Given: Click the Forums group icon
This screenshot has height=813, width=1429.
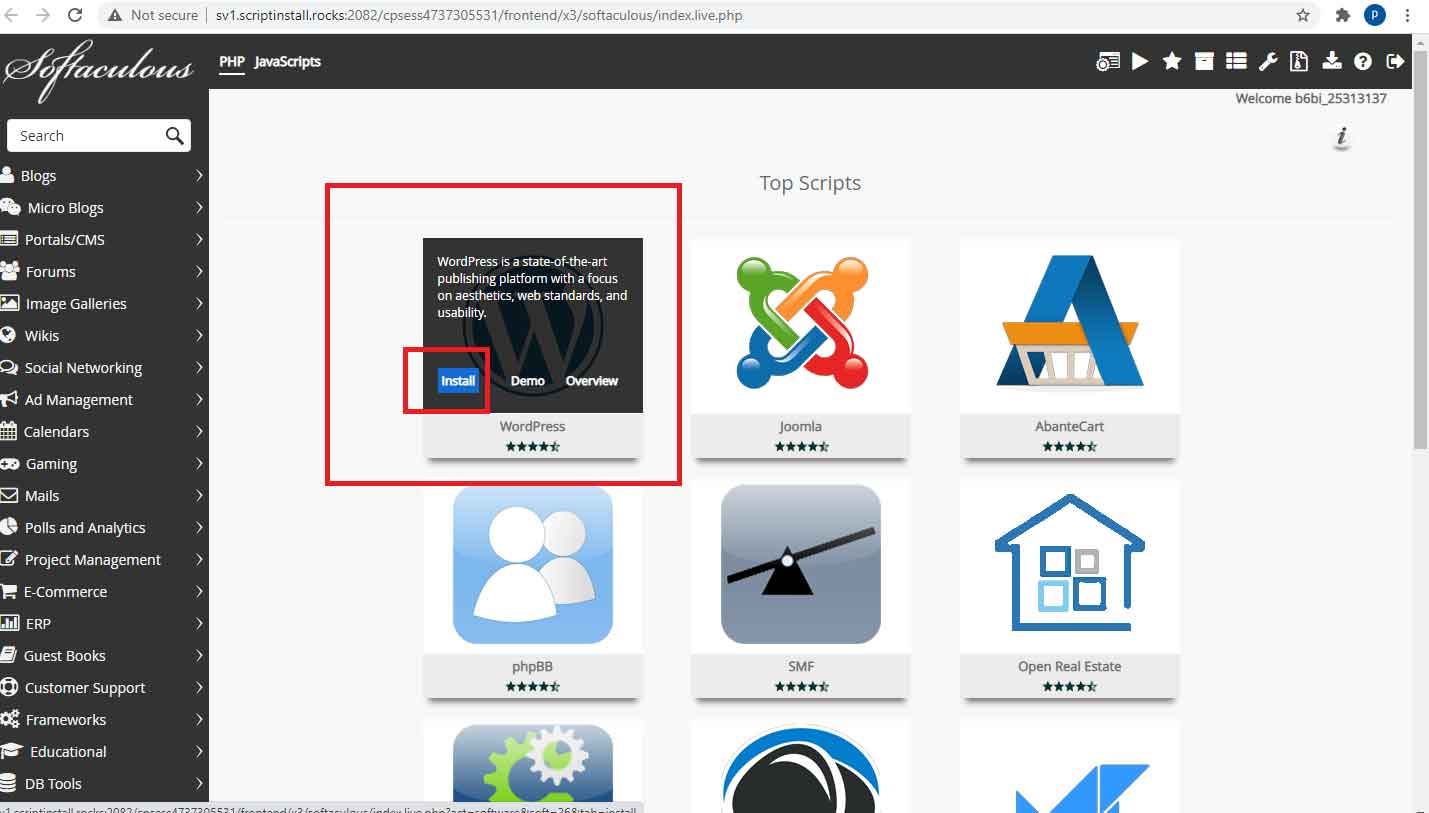Looking at the screenshot, I should point(10,271).
